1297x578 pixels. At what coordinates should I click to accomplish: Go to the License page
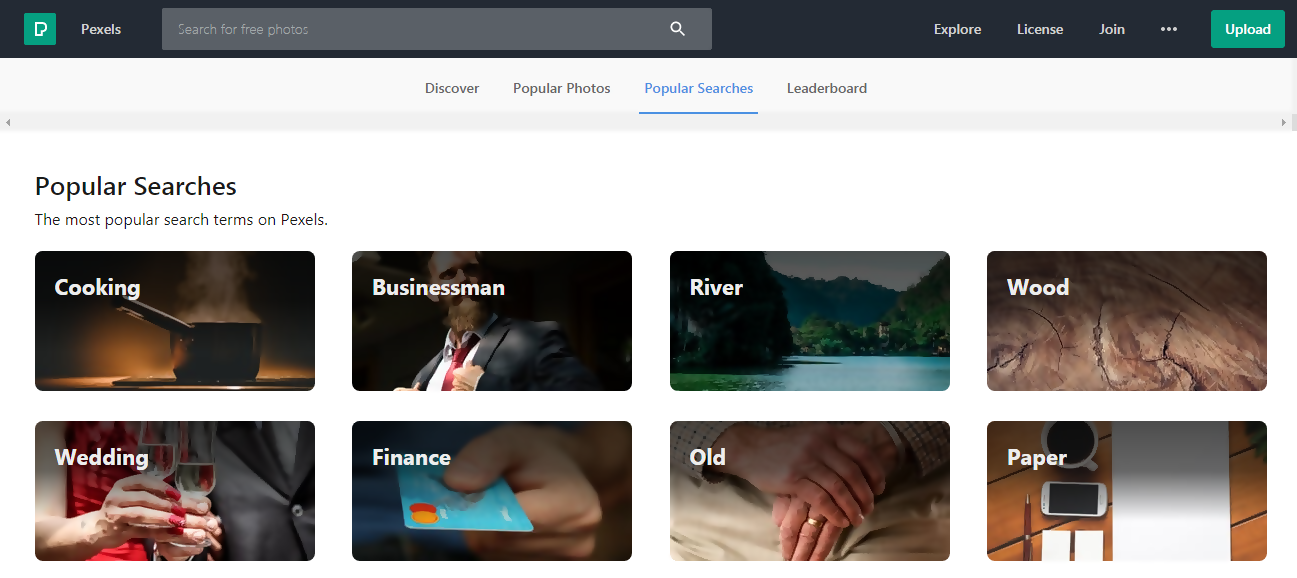1040,29
